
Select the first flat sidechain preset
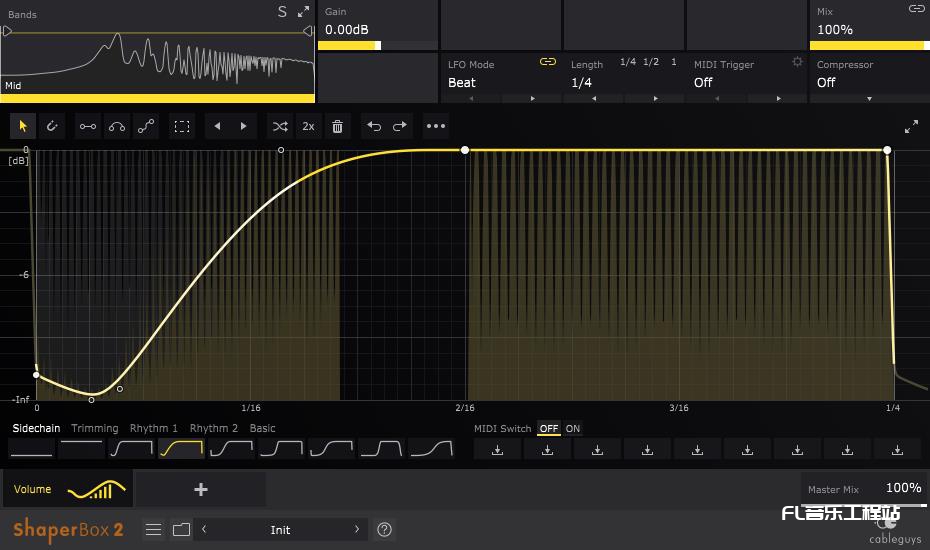tap(32, 449)
